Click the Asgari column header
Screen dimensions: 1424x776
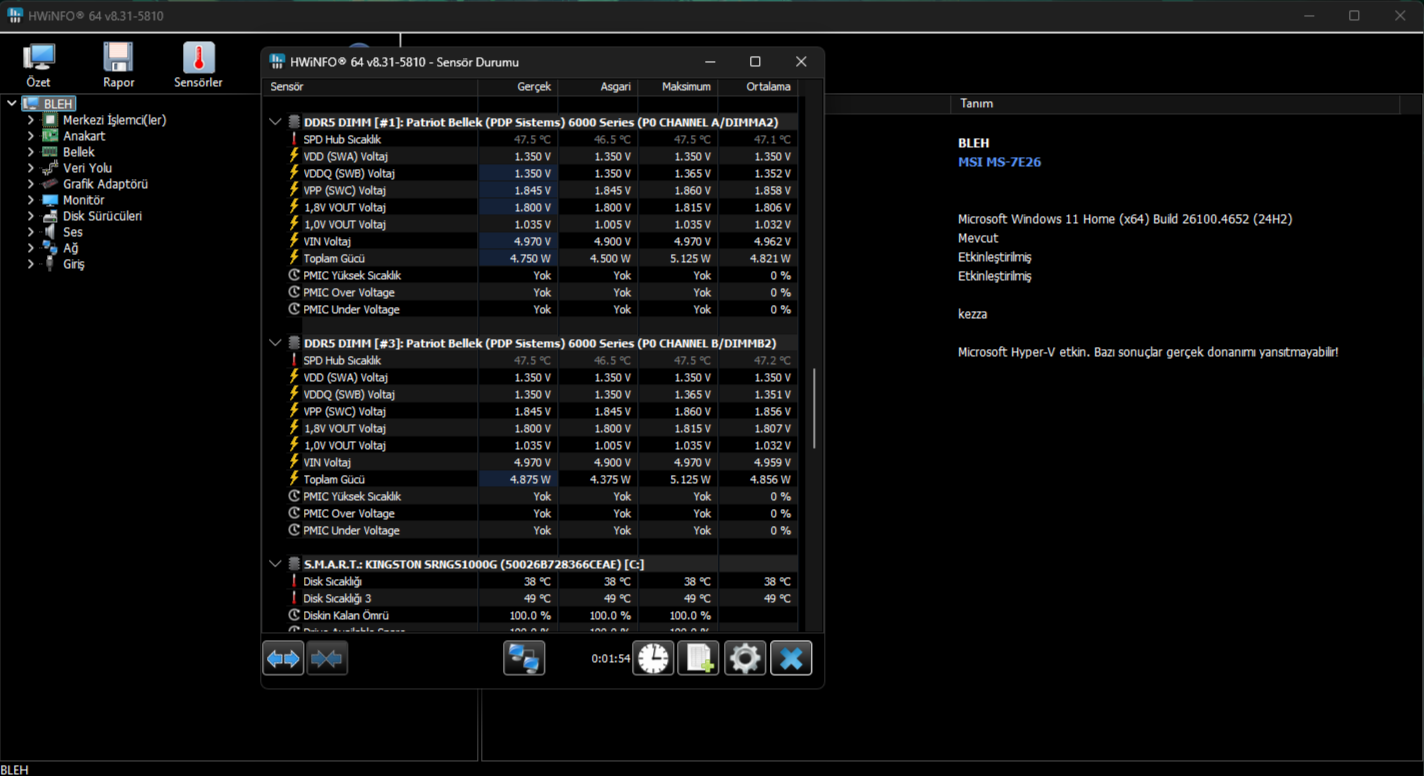pos(597,87)
